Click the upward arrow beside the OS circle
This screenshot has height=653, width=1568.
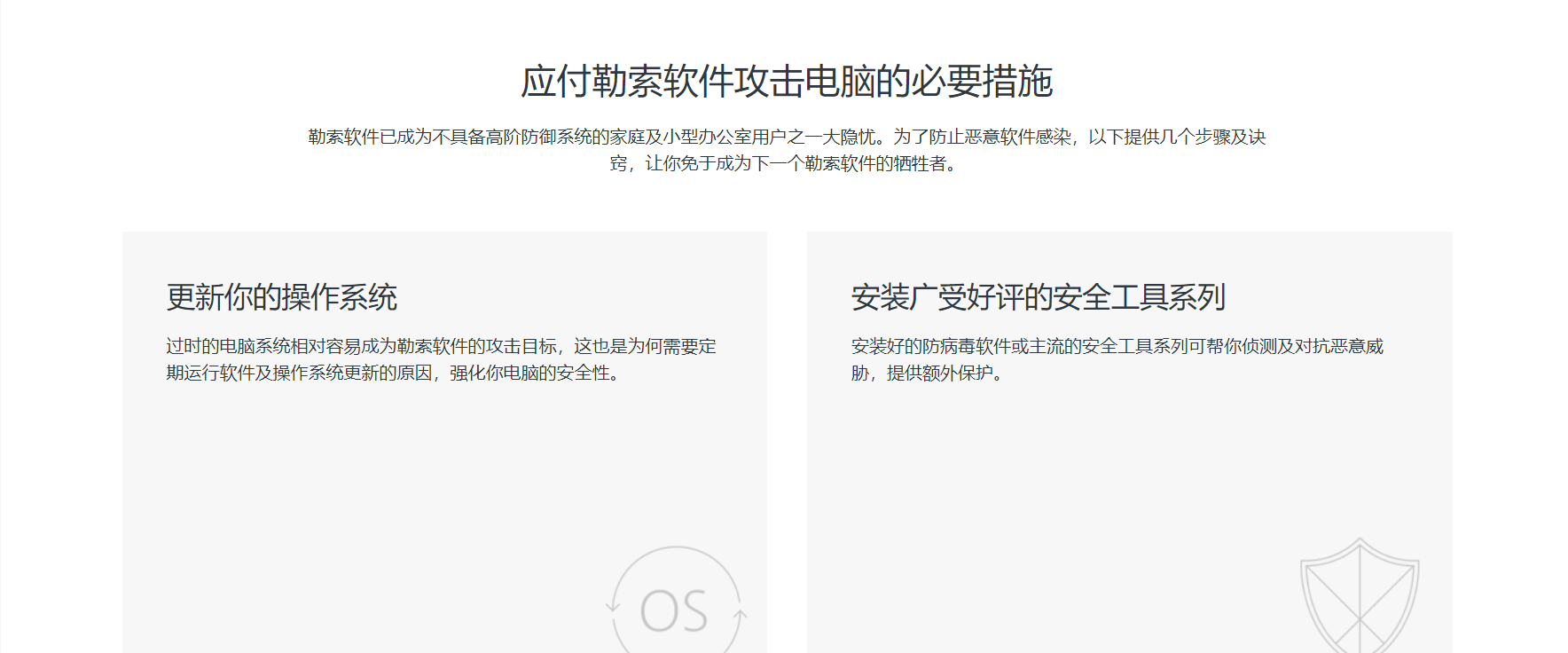[741, 613]
